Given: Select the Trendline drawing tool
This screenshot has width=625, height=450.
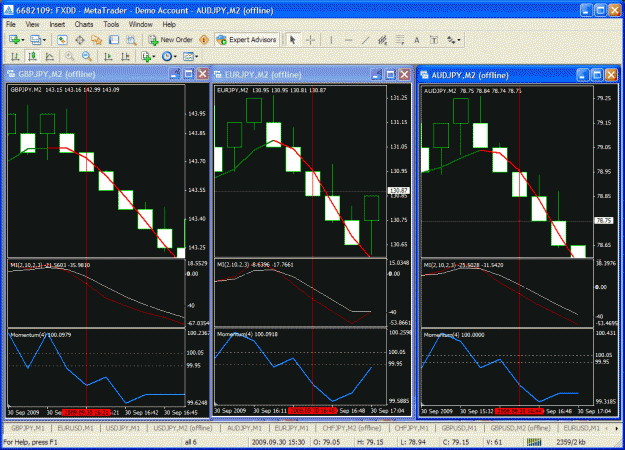Looking at the screenshot, I should (x=365, y=40).
